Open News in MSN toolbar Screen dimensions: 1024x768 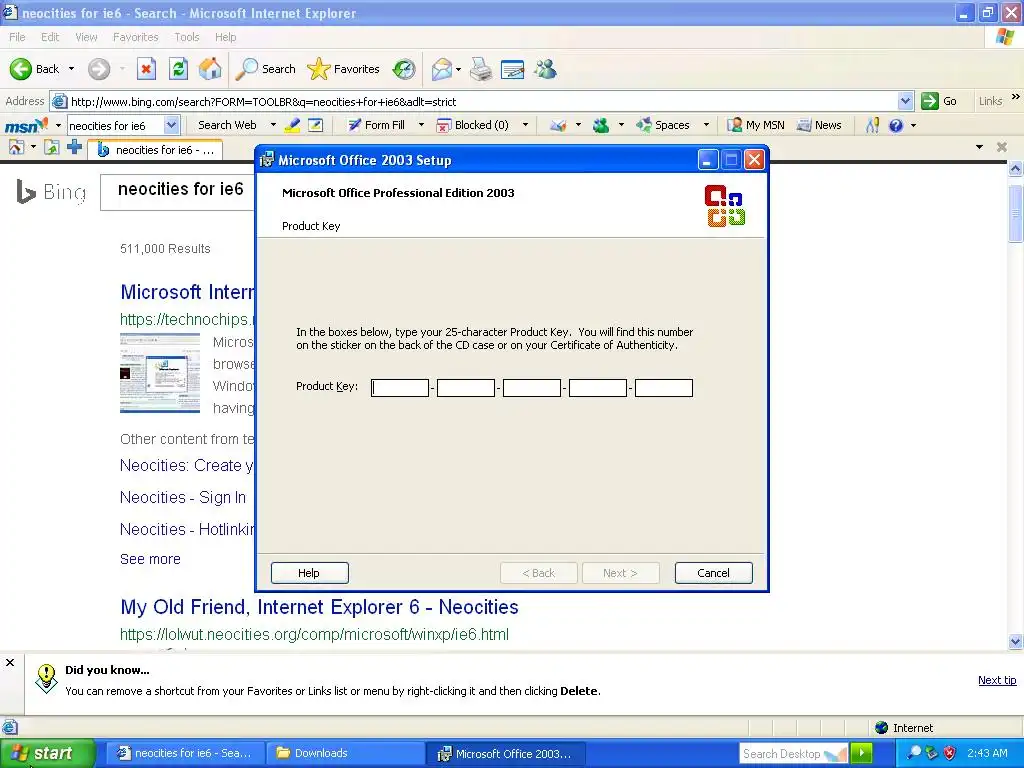coord(820,125)
